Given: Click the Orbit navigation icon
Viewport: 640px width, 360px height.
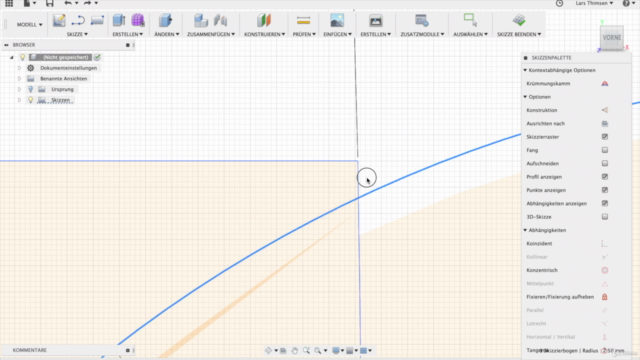Looking at the screenshot, I should [x=268, y=351].
